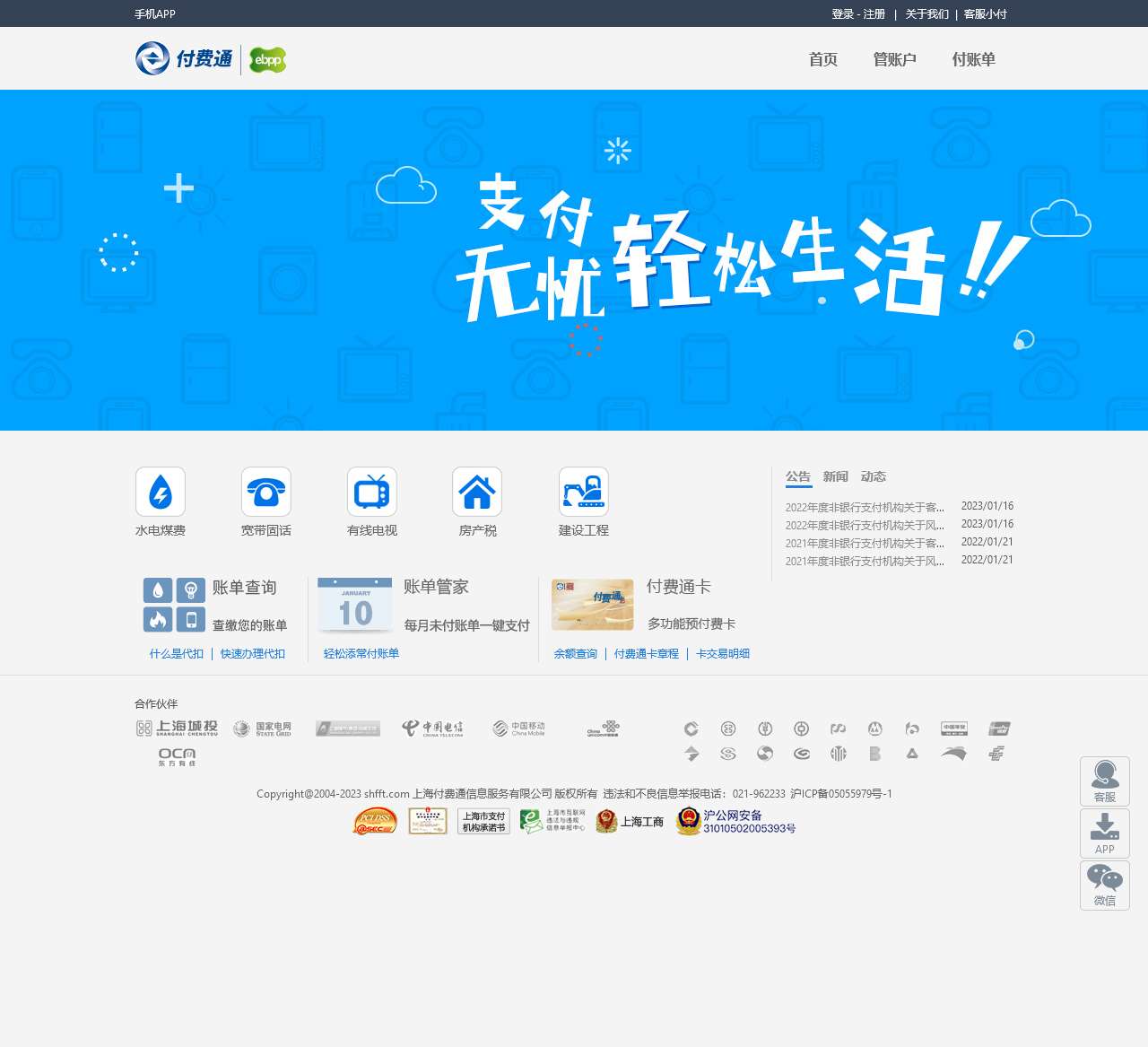The width and height of the screenshot is (1148, 1047).
Task: Switch to the 动态 tab
Action: (874, 476)
